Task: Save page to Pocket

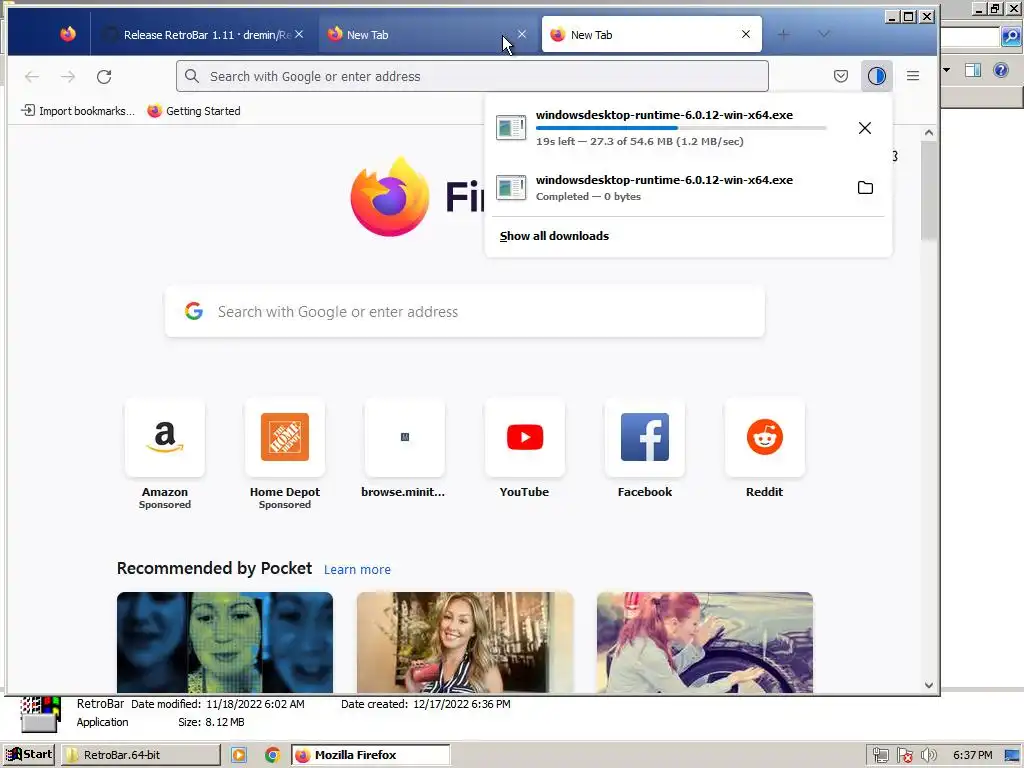Action: pos(840,76)
